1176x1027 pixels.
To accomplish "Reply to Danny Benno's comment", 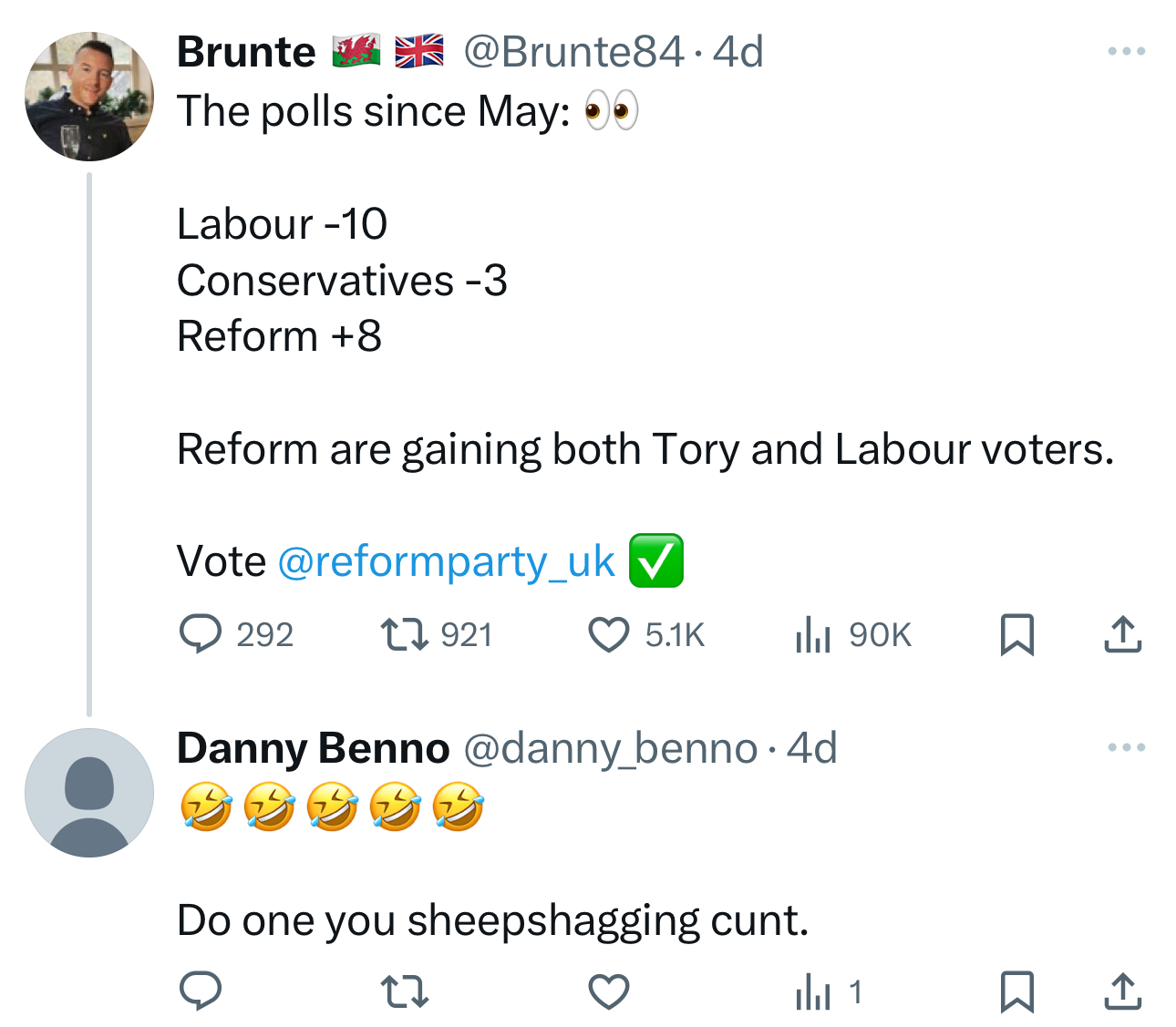I will point(201,991).
